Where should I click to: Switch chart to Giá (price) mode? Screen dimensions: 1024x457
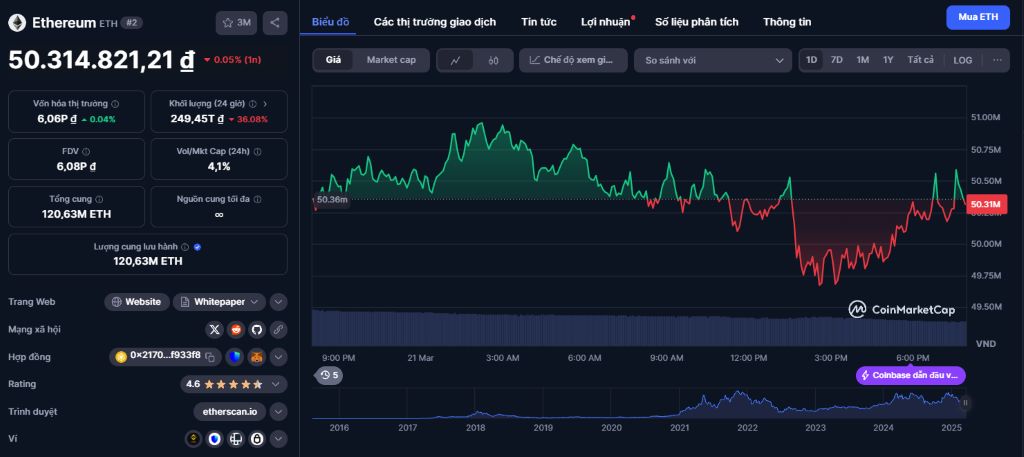[334, 60]
